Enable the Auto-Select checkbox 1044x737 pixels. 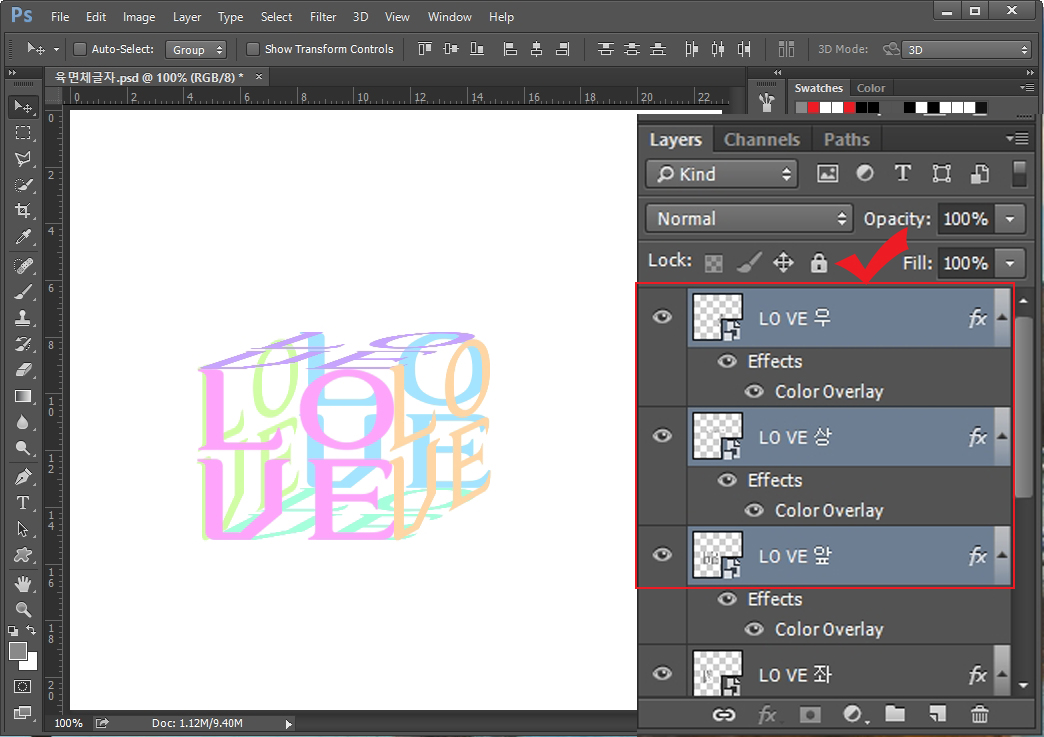[x=80, y=49]
